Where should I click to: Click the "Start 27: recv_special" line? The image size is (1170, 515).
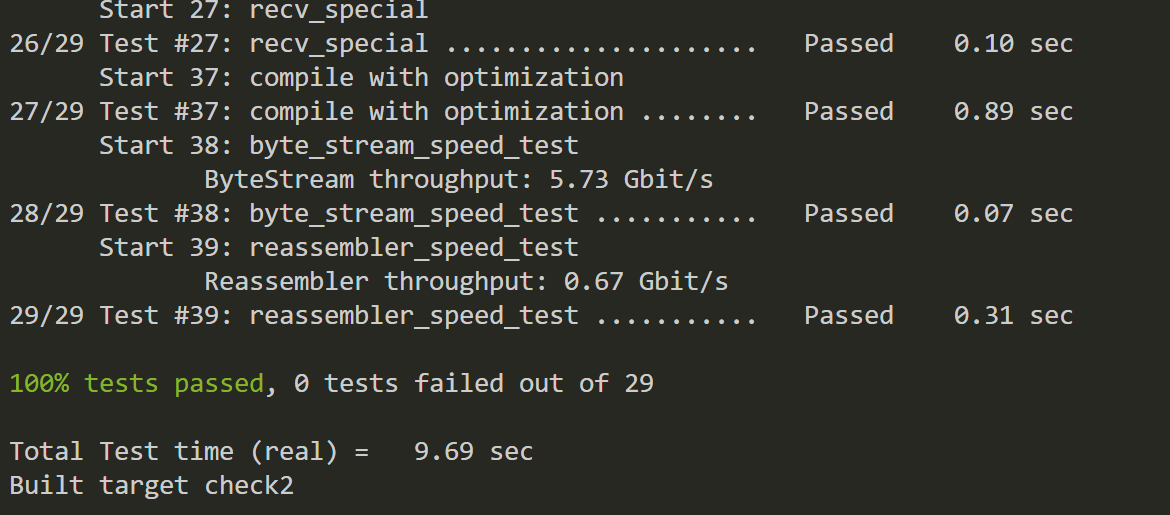(263, 11)
